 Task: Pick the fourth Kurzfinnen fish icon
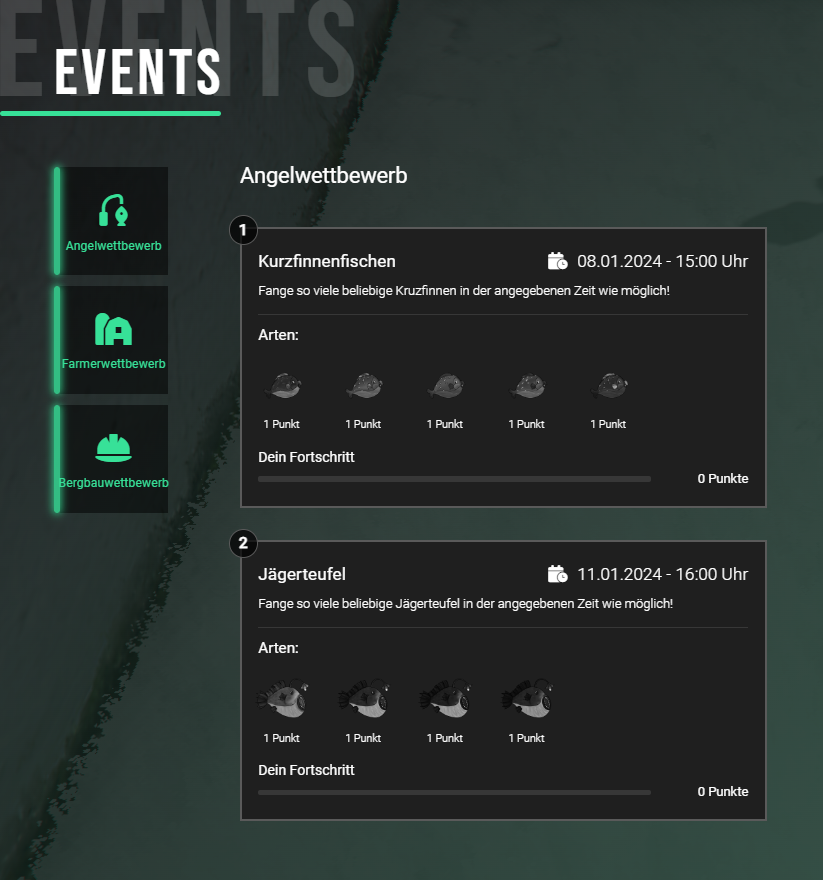click(x=527, y=385)
